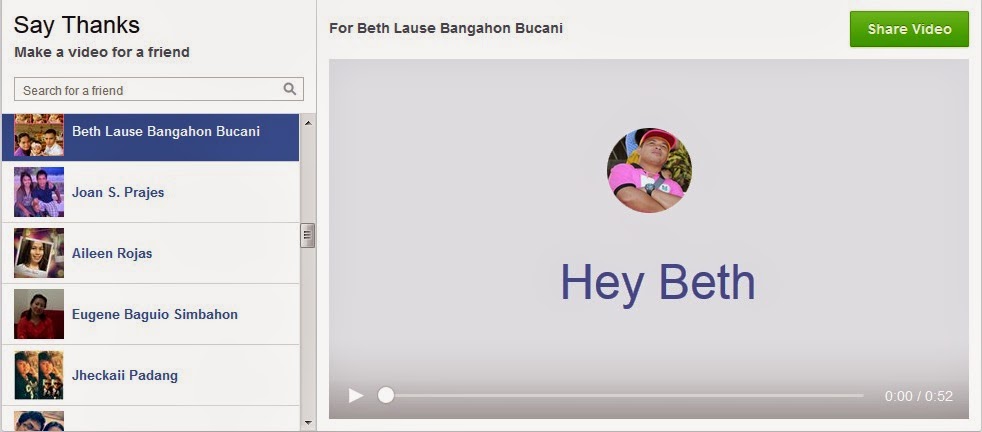Click Joan S. Prajes's profile photo
This screenshot has height=432, width=982.
pos(39,192)
